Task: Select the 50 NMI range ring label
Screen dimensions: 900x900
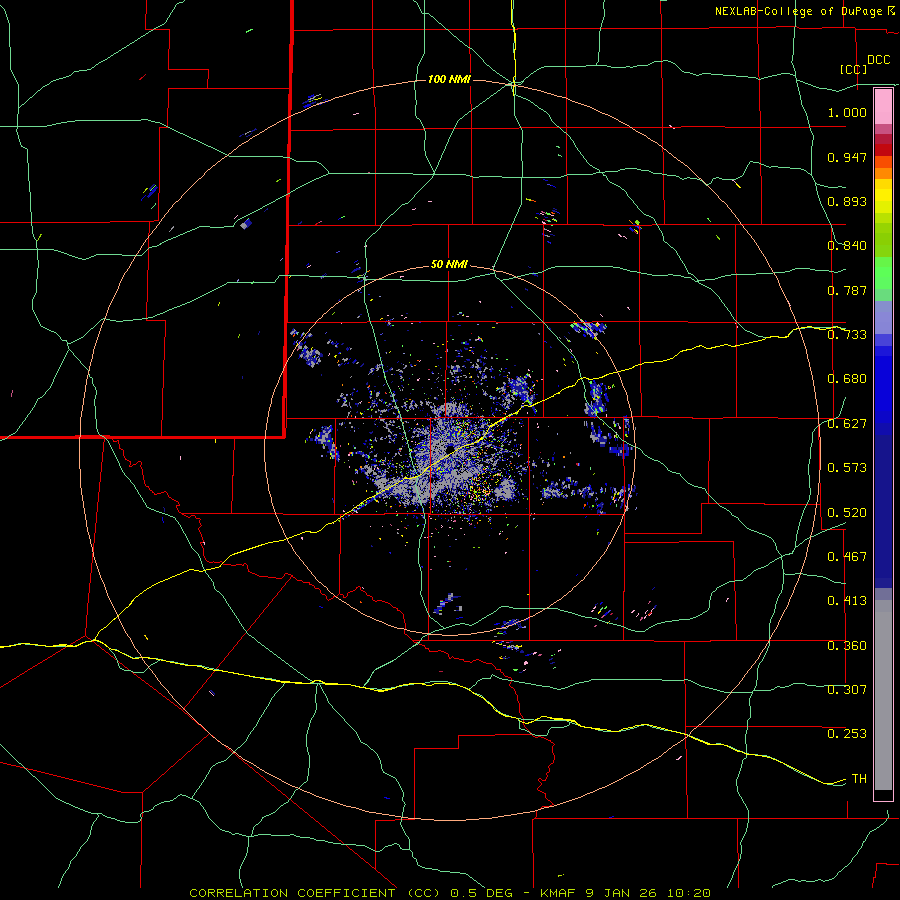Action: click(x=449, y=264)
